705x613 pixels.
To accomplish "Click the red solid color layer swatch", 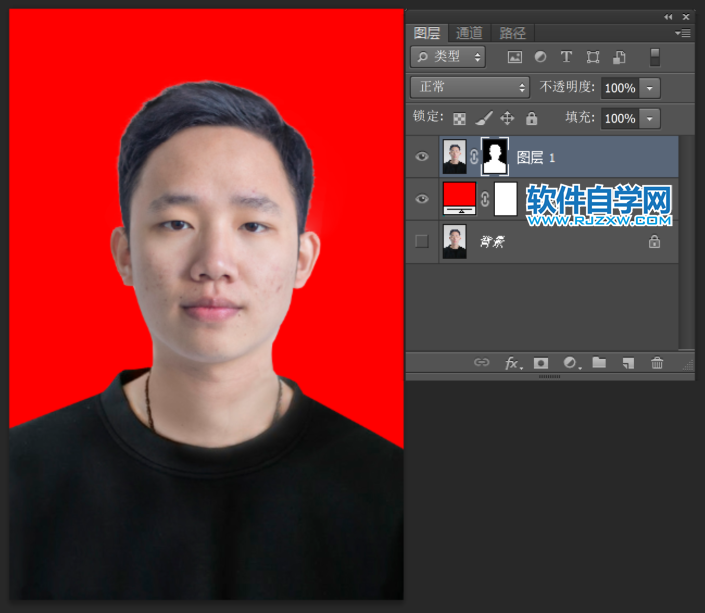I will click(x=460, y=198).
